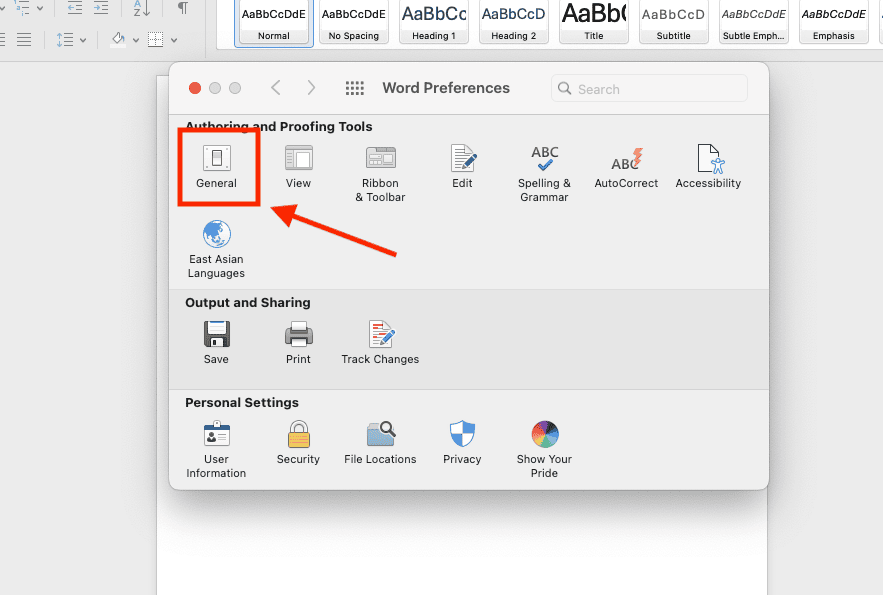Open Accessibility preferences

click(708, 167)
